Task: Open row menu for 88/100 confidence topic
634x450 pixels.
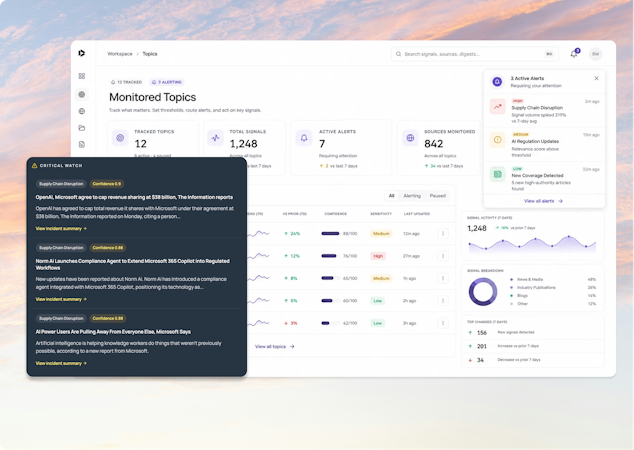Action: [x=443, y=233]
